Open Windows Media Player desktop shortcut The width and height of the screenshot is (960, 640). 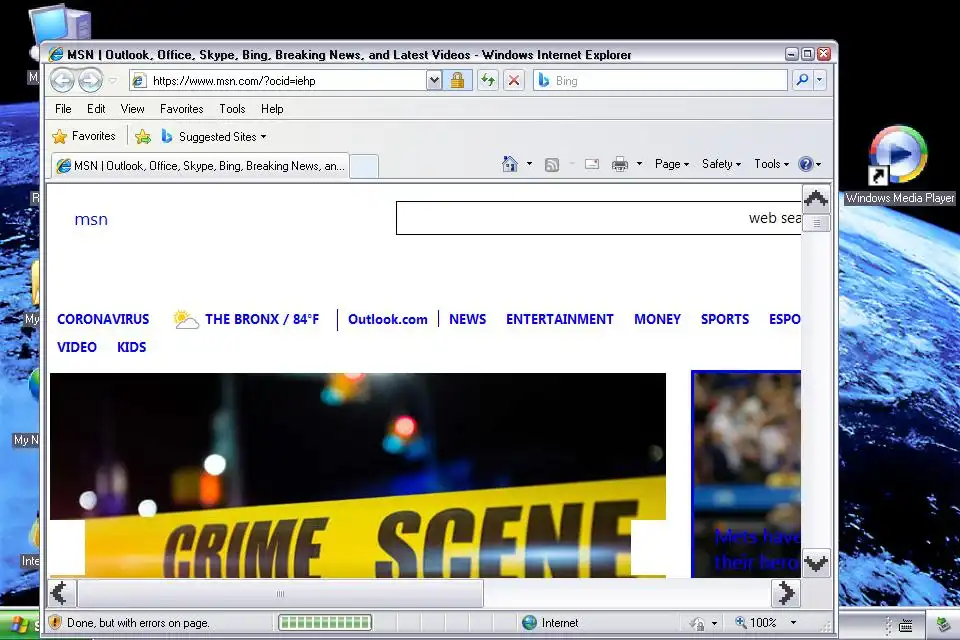tap(899, 164)
